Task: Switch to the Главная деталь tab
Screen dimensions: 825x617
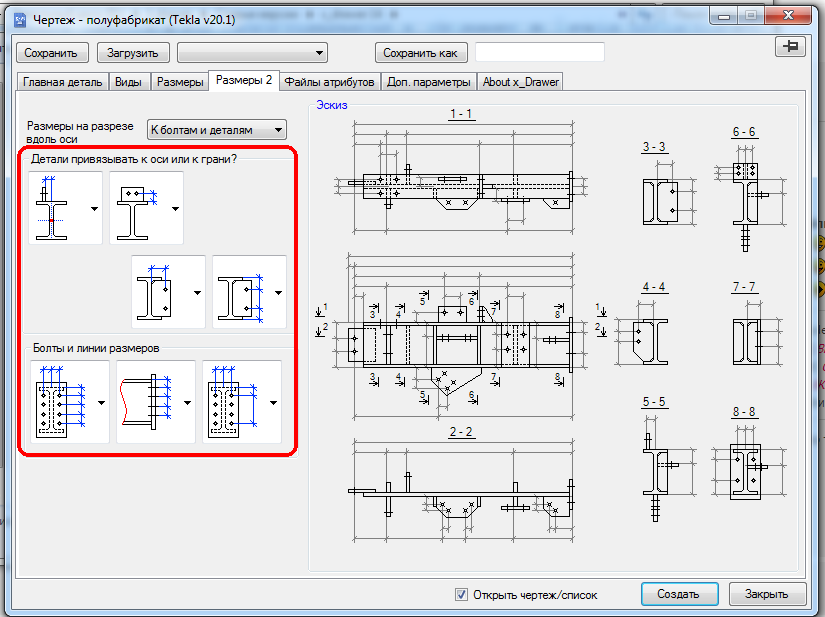Action: click(x=63, y=82)
